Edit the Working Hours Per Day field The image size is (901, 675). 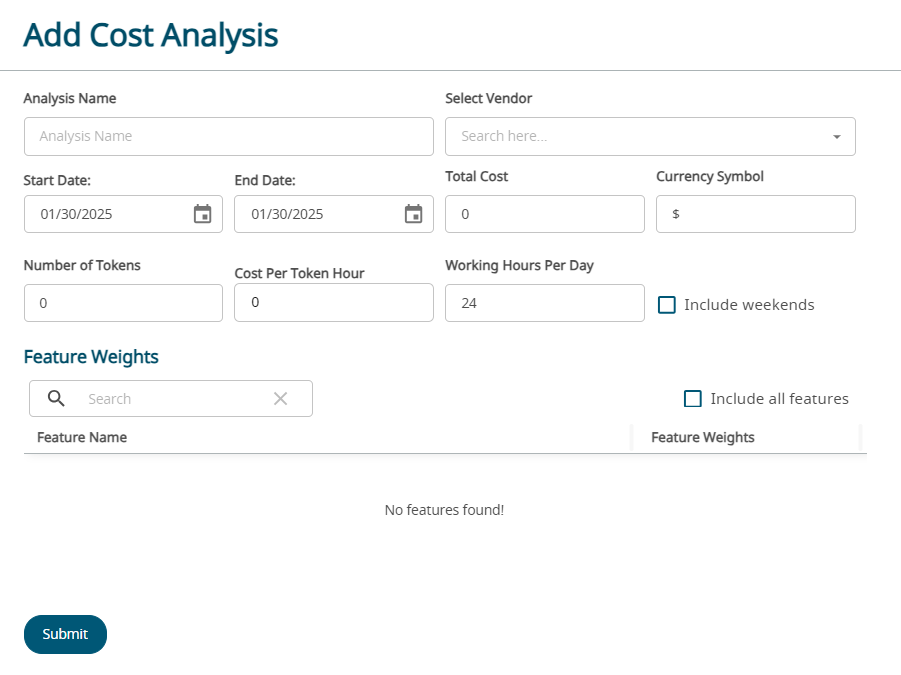pos(544,303)
